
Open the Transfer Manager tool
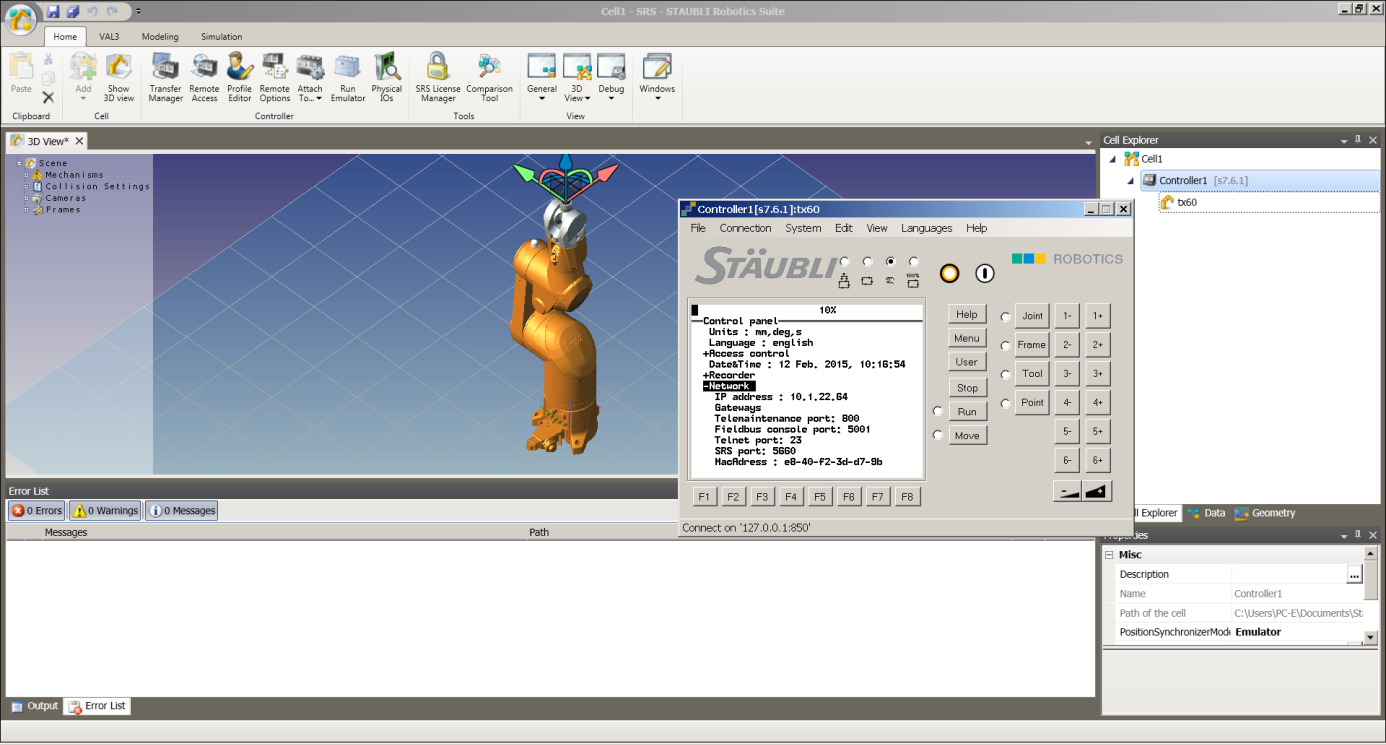[x=166, y=78]
